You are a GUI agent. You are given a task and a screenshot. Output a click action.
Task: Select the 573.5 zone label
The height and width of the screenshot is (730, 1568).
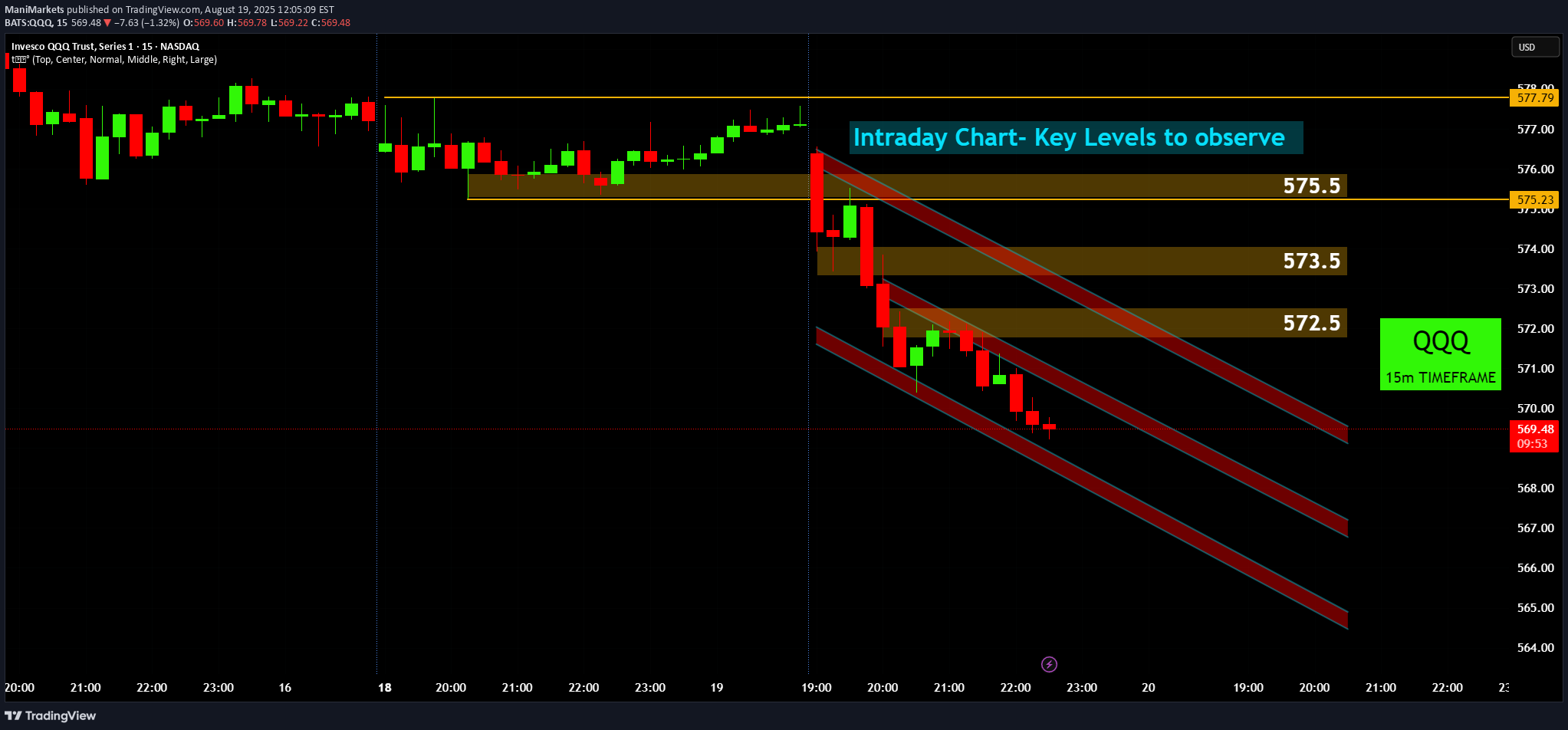[1312, 261]
